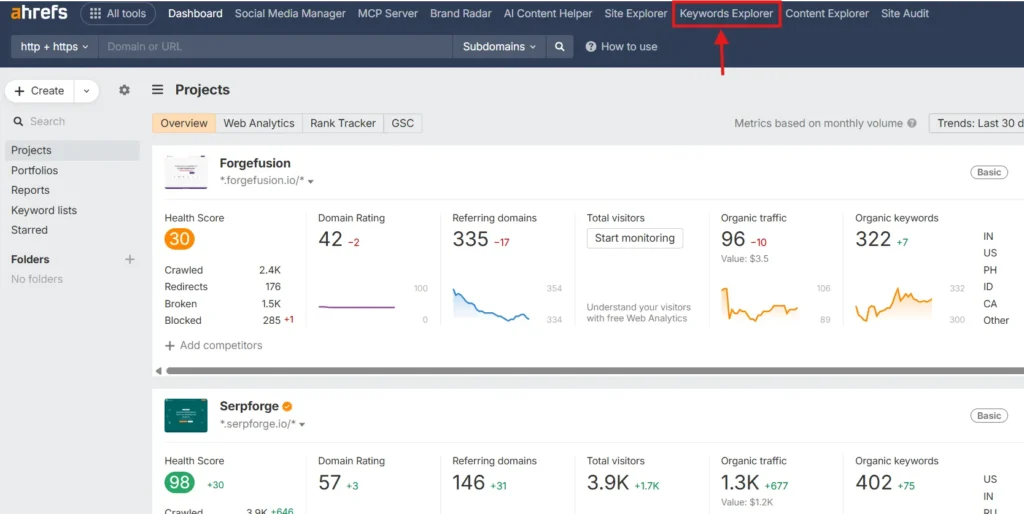This screenshot has height=514, width=1024.
Task: Select Portfolios in the sidebar
Action: (x=34, y=170)
